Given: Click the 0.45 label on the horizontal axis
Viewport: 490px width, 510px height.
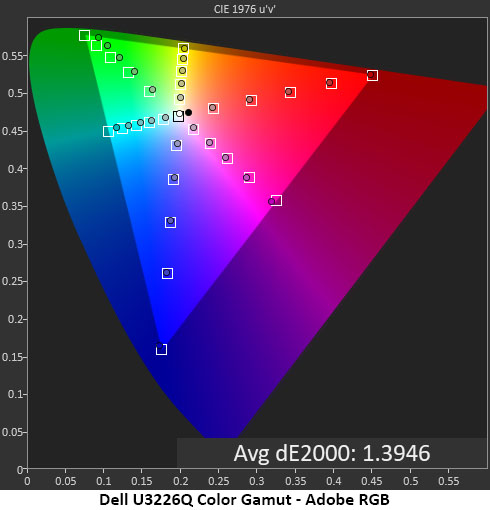Looking at the screenshot, I should coord(372,481).
